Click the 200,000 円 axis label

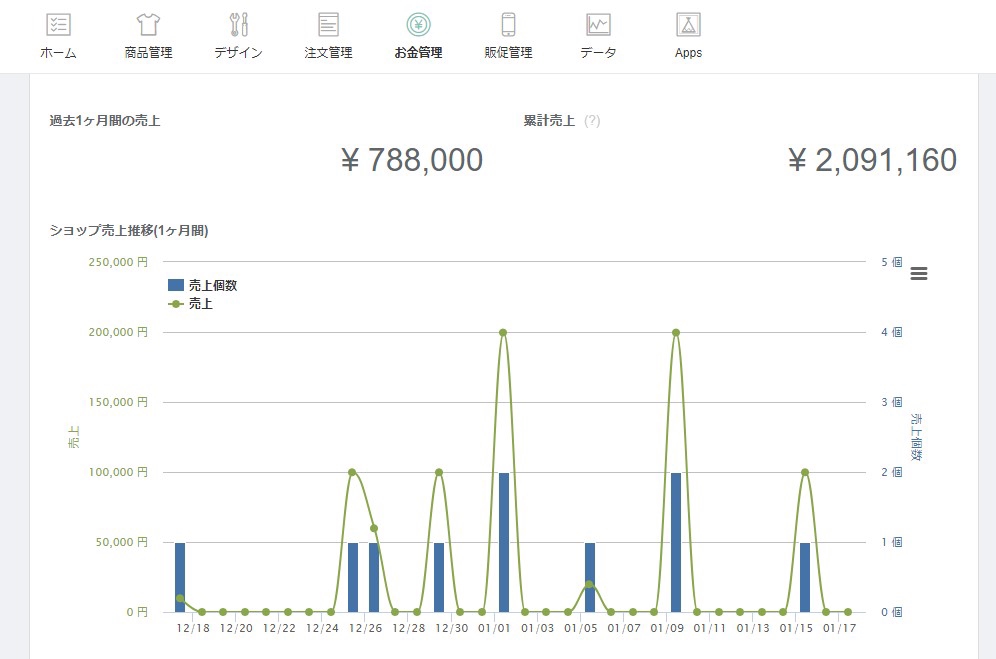118,332
